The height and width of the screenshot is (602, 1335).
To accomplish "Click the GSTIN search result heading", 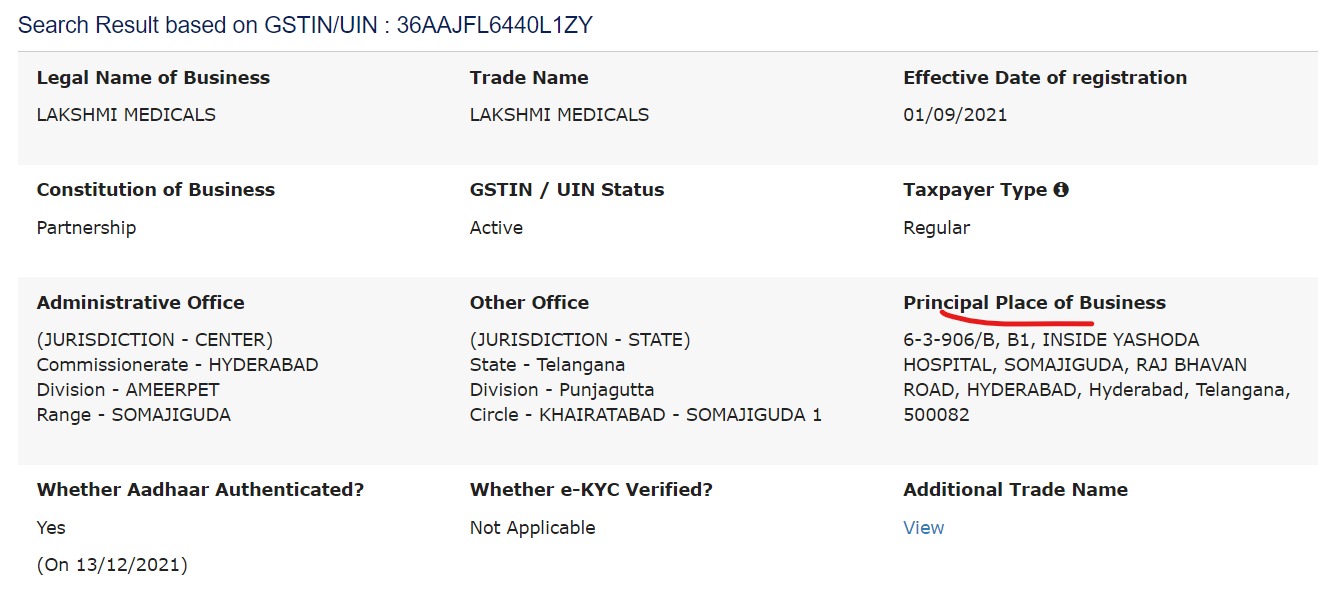I will 305,25.
